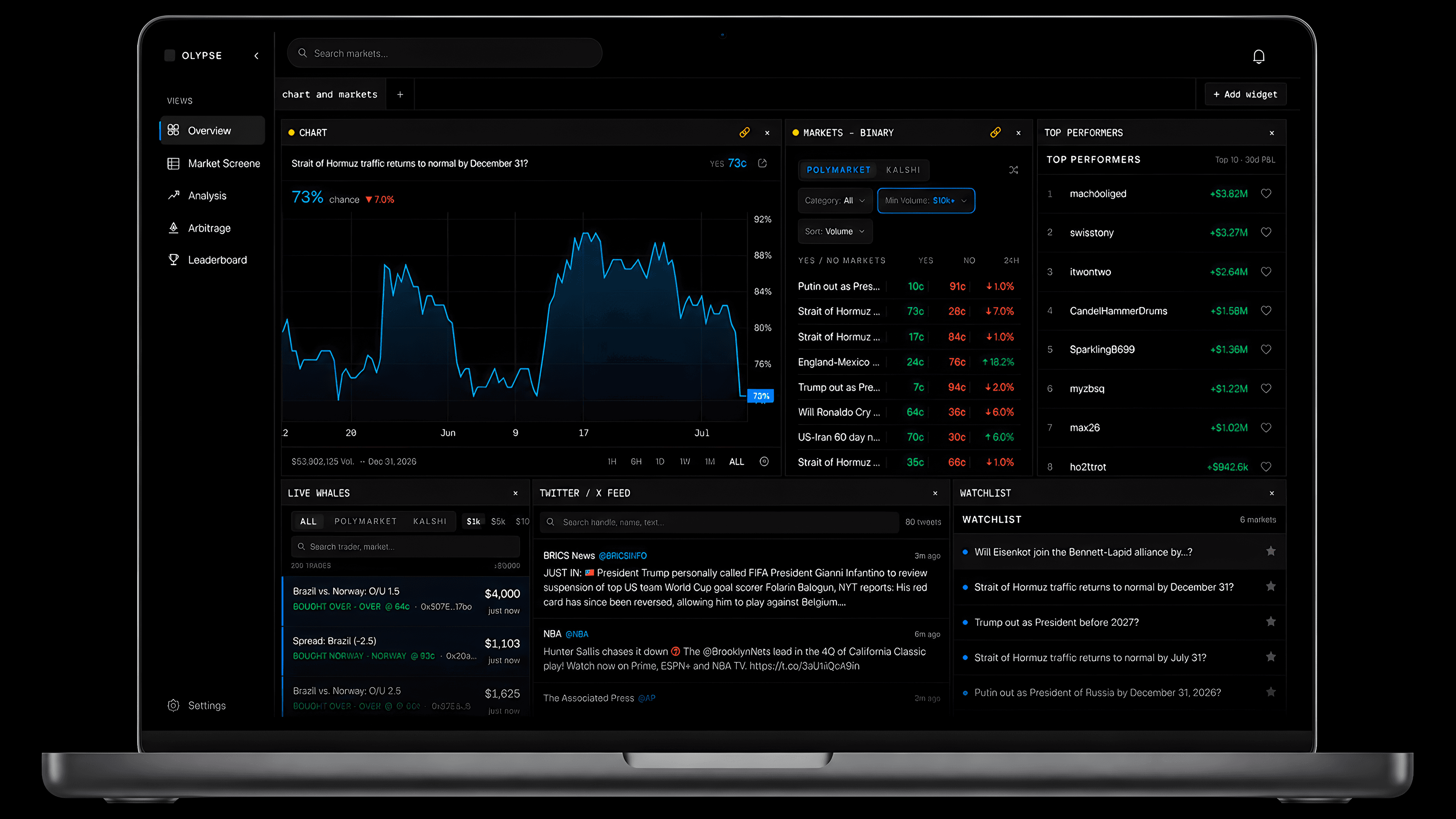Select the Polymarket tab in Markets
Viewport: 1456px width, 819px height.
(838, 170)
